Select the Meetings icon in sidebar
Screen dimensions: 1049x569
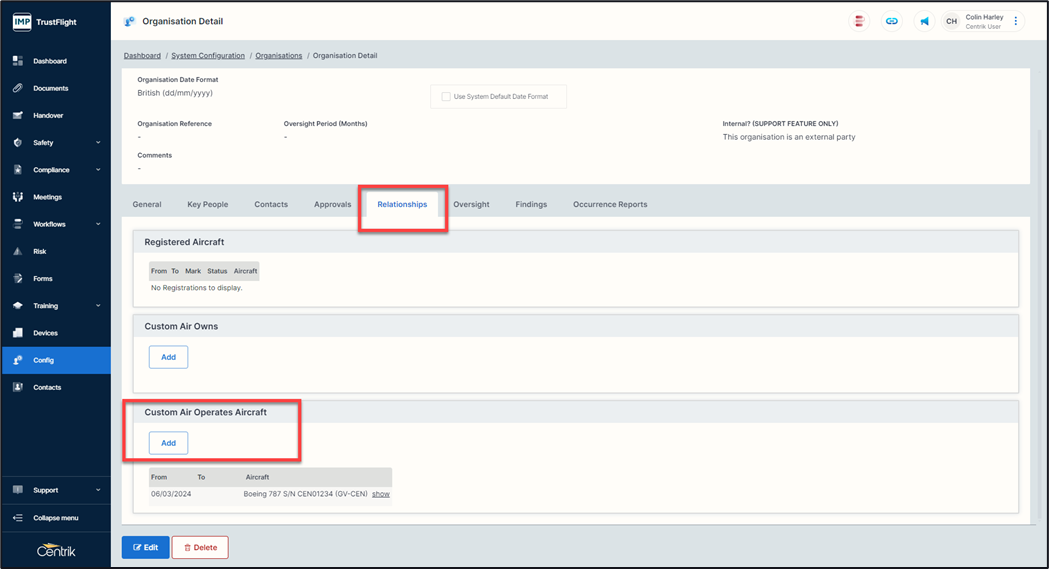[18, 197]
